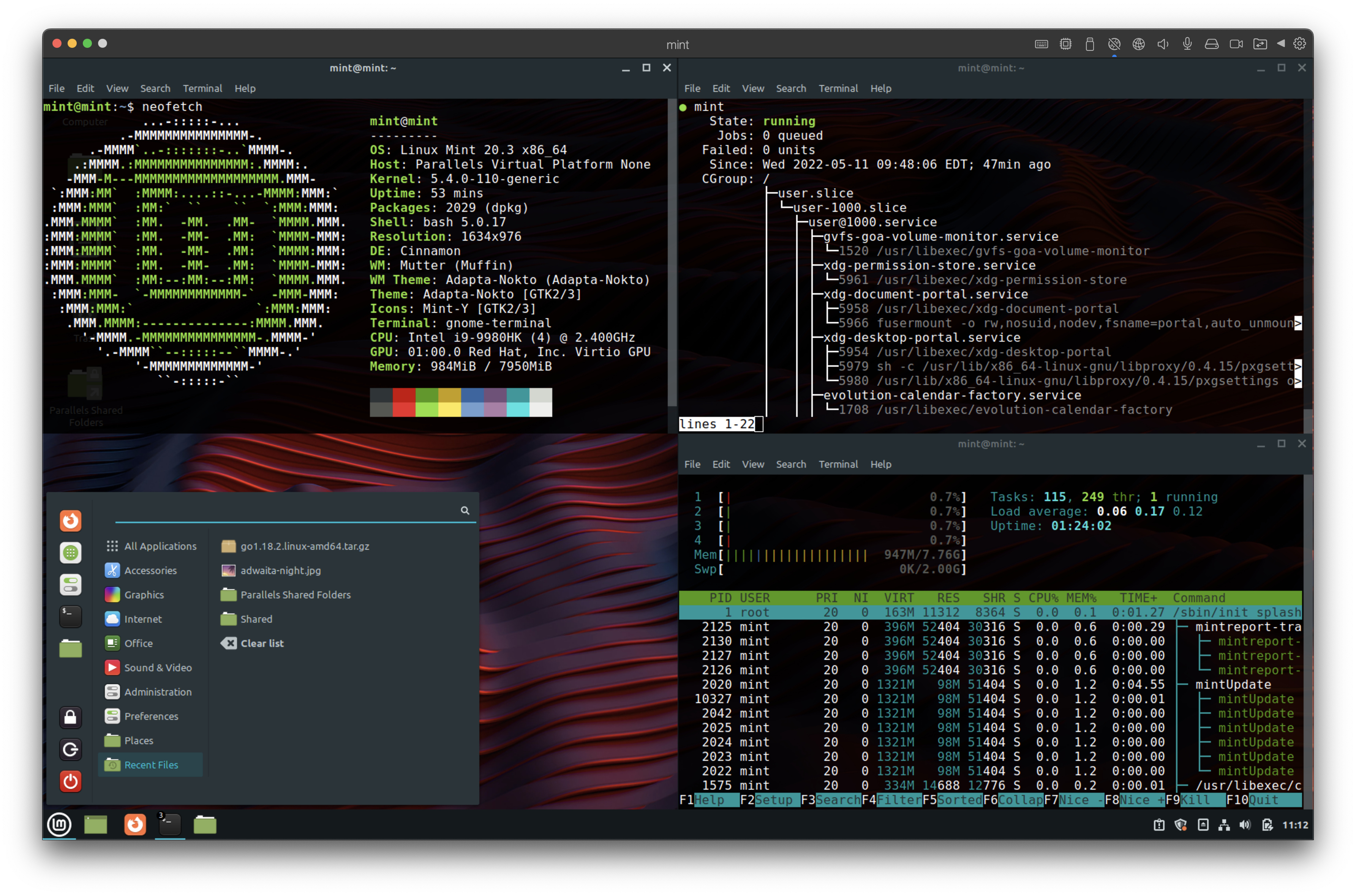Select the Internet category in menu
The image size is (1356, 896).
tap(151, 619)
